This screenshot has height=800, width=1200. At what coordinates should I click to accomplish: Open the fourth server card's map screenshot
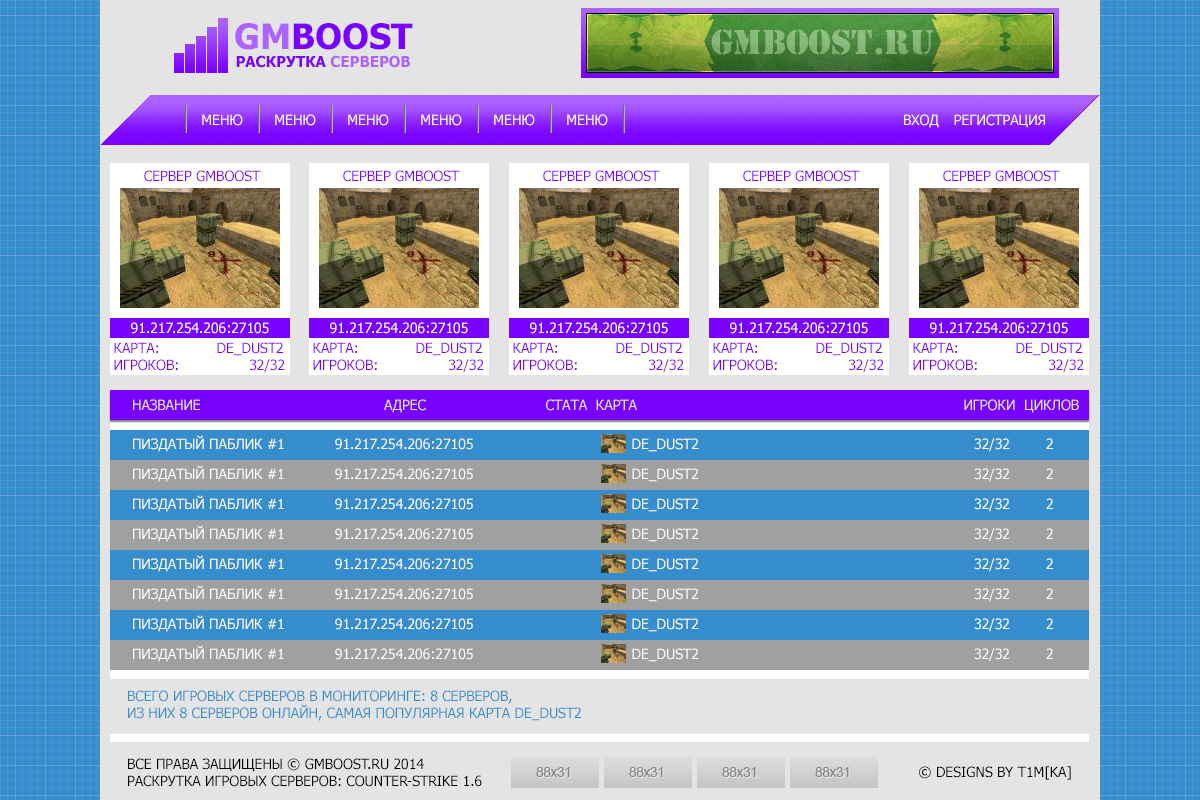[x=799, y=248]
